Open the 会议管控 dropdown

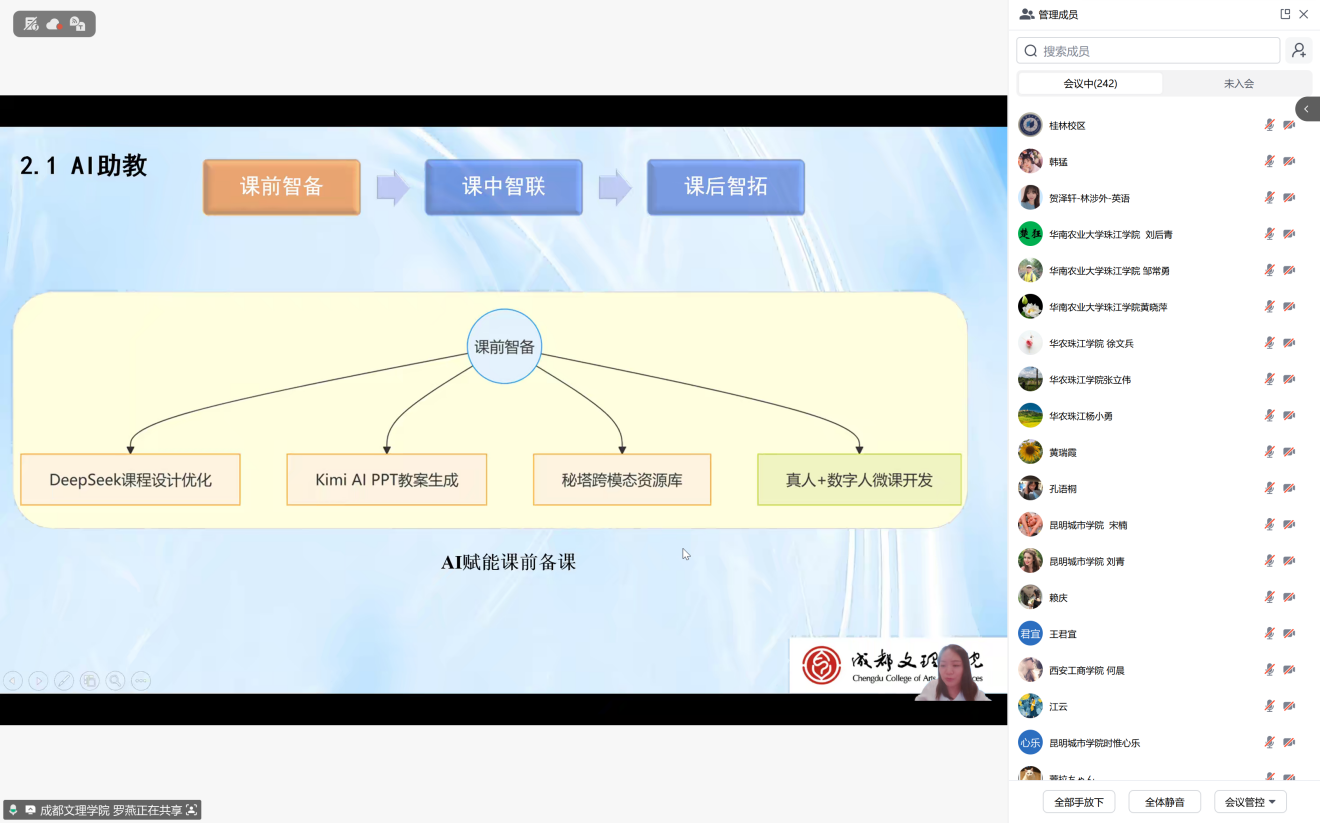coord(1250,802)
